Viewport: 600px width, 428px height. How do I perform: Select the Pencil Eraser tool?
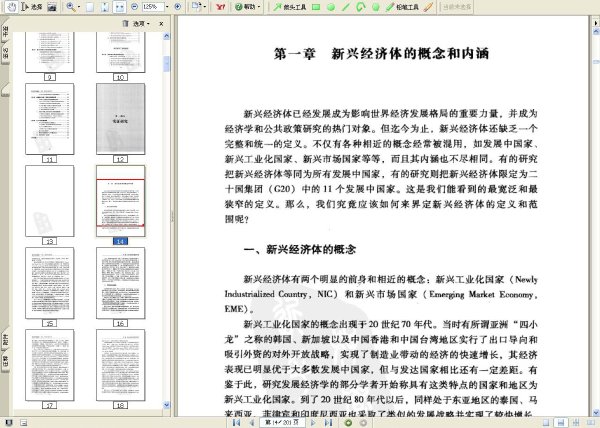[x=429, y=7]
